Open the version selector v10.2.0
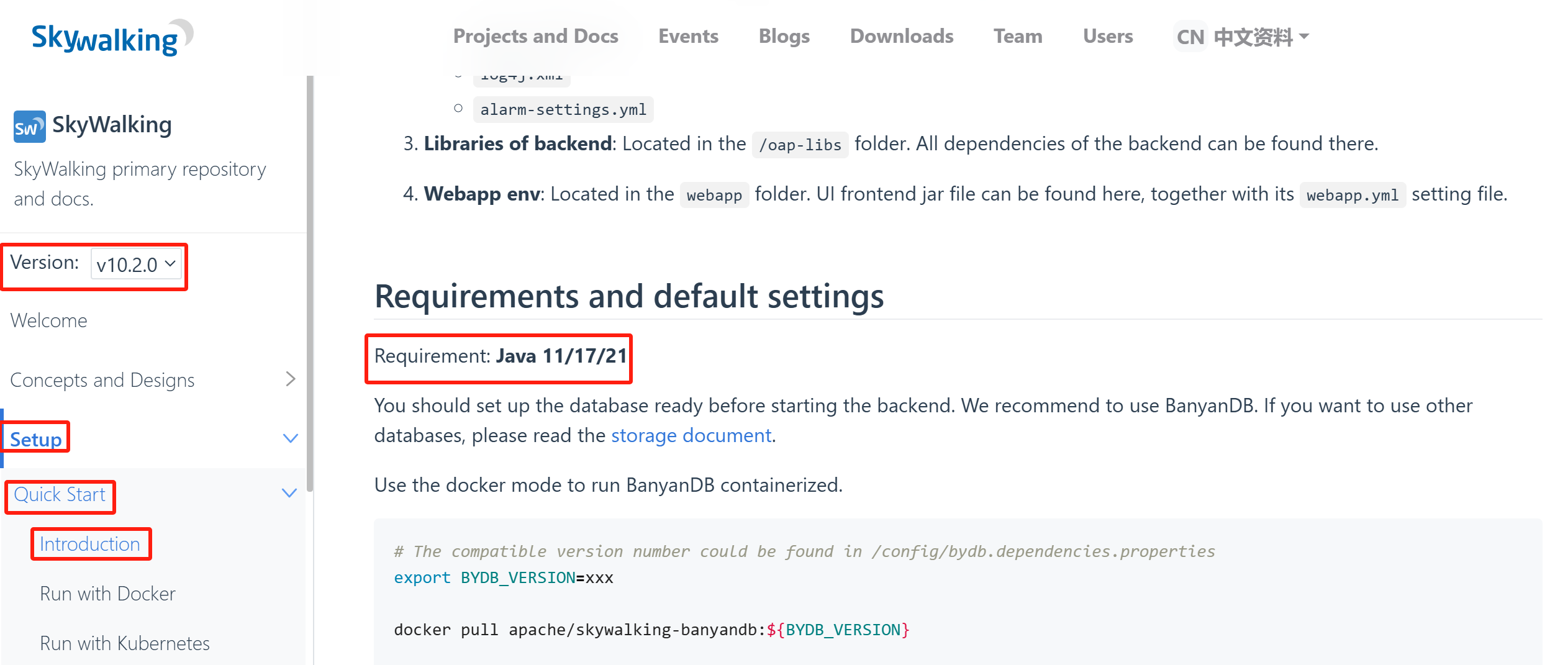This screenshot has width=1568, height=665. coord(136,265)
